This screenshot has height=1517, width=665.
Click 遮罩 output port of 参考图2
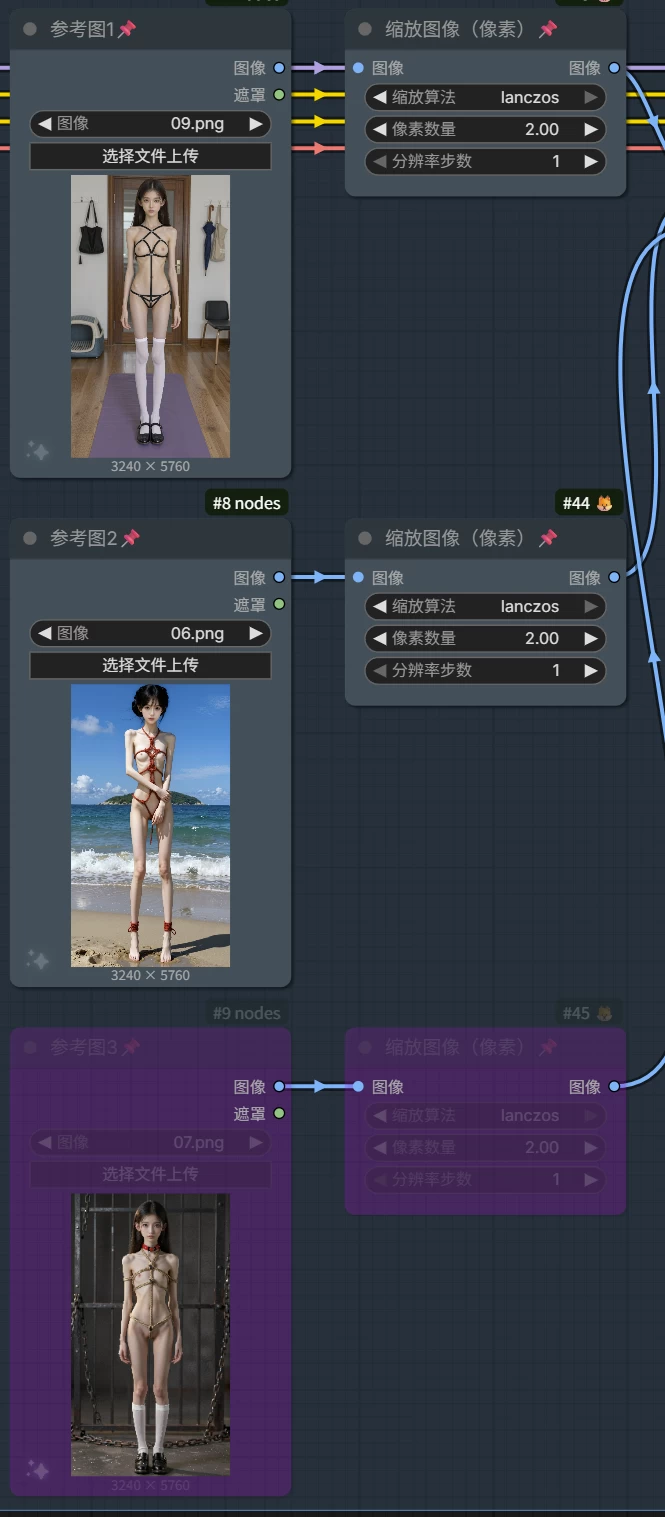279,604
